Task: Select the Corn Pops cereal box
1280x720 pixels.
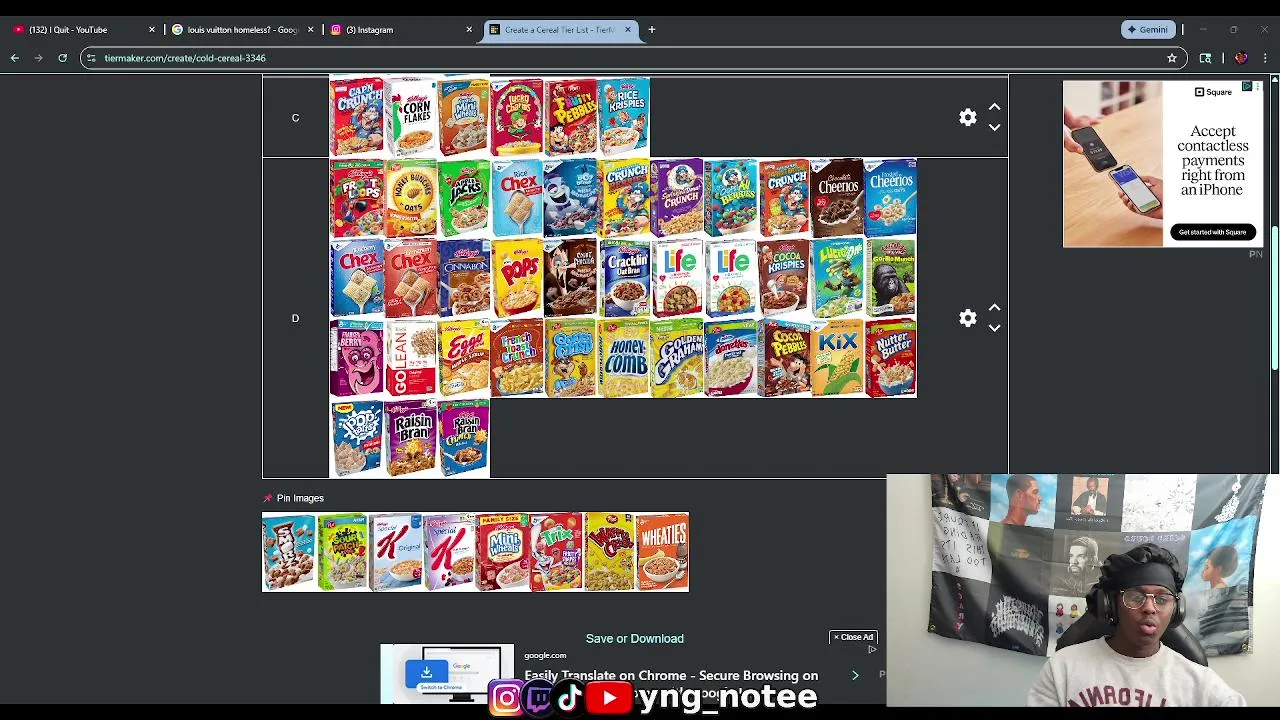Action: click(x=517, y=278)
